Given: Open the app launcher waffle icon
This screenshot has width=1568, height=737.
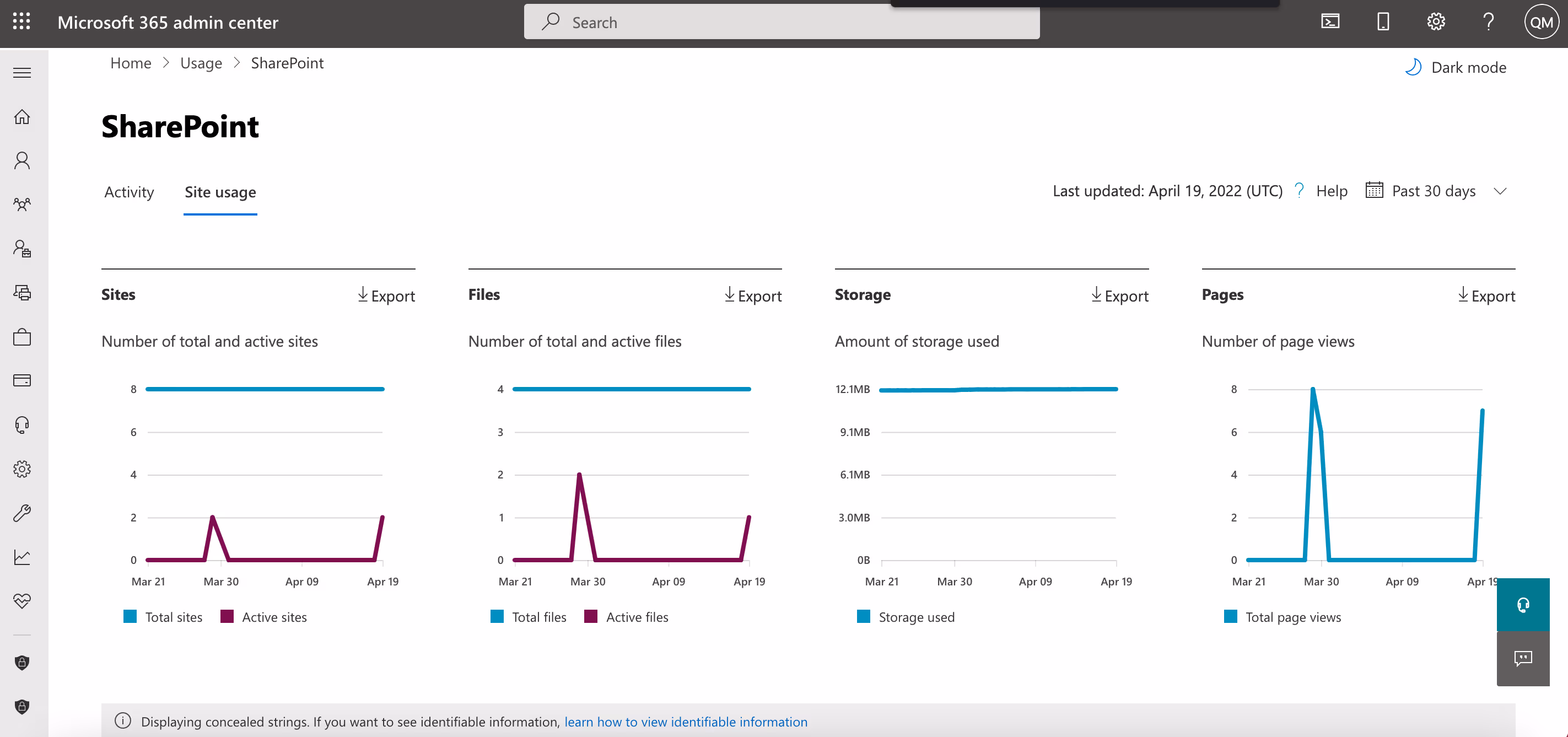Looking at the screenshot, I should click(x=21, y=22).
